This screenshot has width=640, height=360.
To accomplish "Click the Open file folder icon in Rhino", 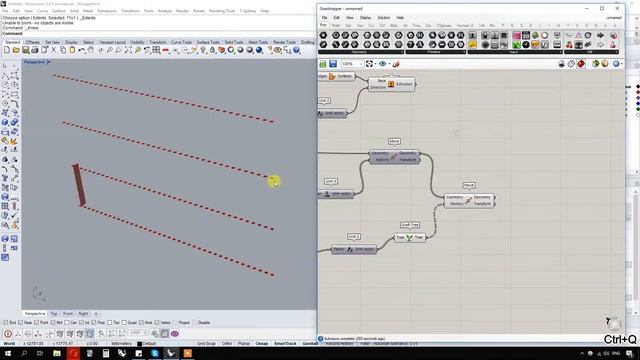I will pyautogui.click(x=16, y=50).
